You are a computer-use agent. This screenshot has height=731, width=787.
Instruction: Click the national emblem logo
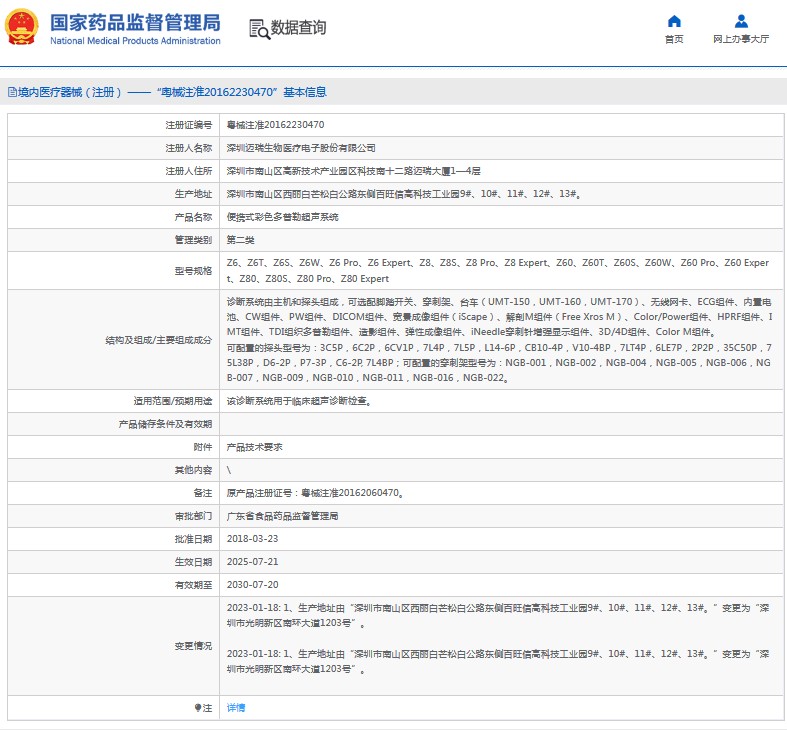23,28
